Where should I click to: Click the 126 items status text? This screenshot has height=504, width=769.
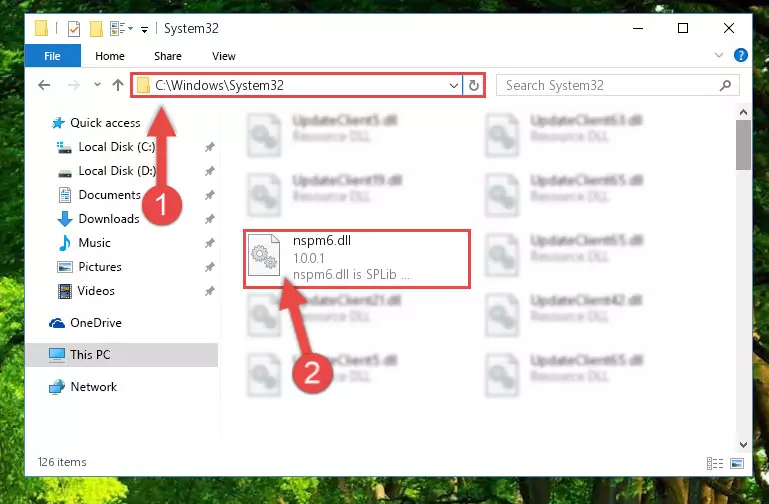pyautogui.click(x=62, y=462)
